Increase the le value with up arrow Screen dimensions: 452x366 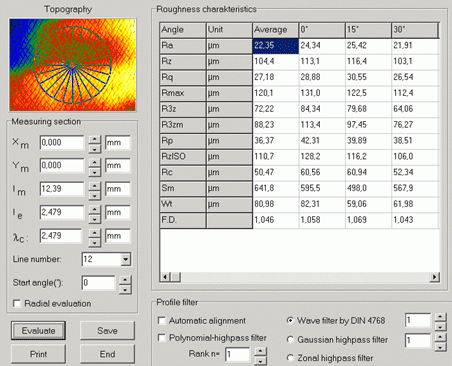click(95, 209)
